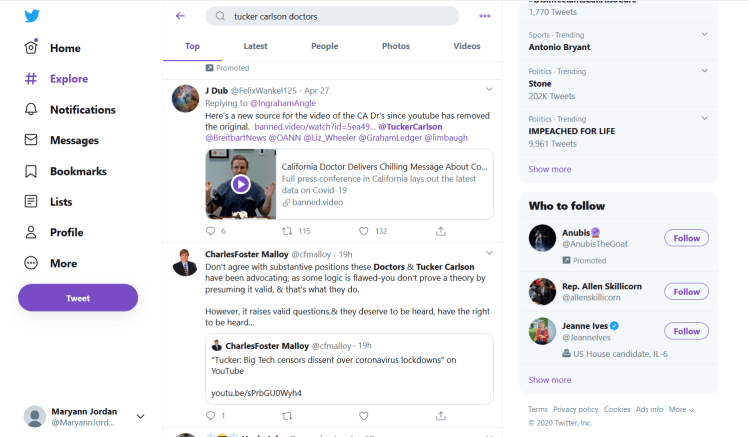Like J Dub's tweet heart icon
This screenshot has width=749, height=437.
[365, 231]
